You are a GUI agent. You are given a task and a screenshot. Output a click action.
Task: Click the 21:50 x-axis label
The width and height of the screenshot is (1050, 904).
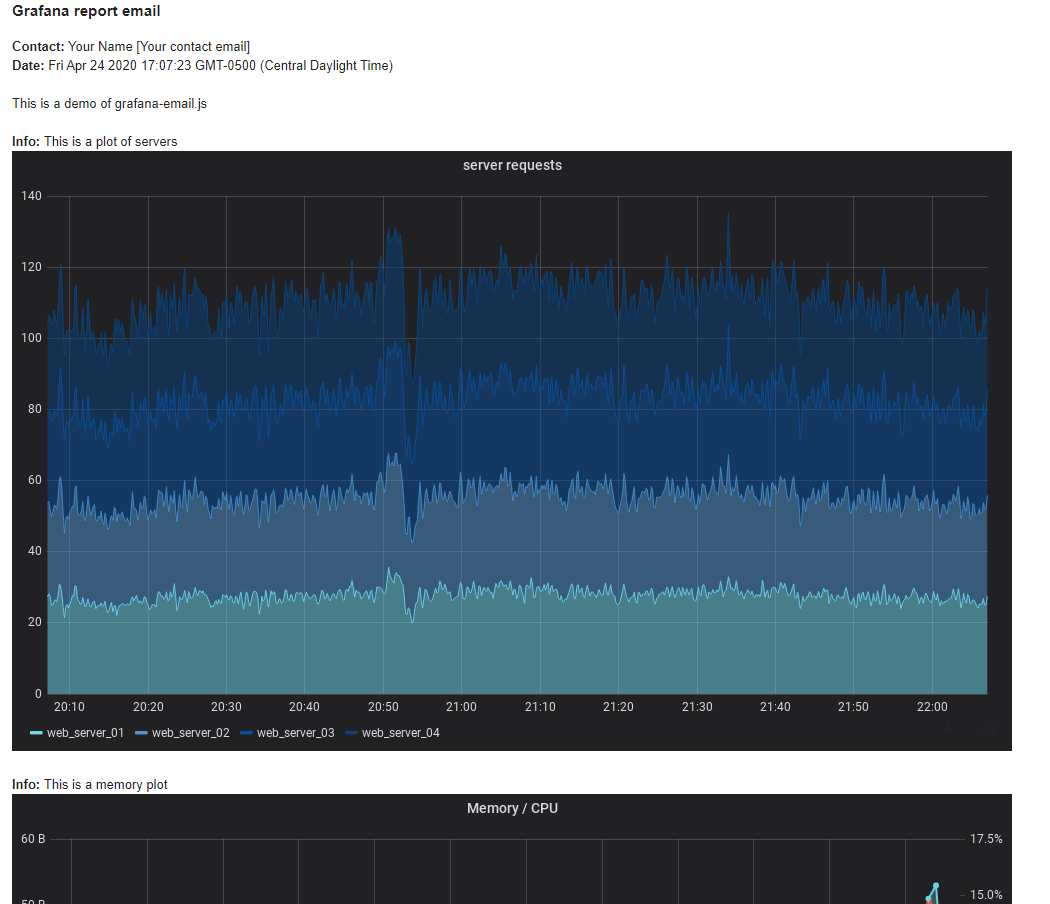click(x=853, y=706)
